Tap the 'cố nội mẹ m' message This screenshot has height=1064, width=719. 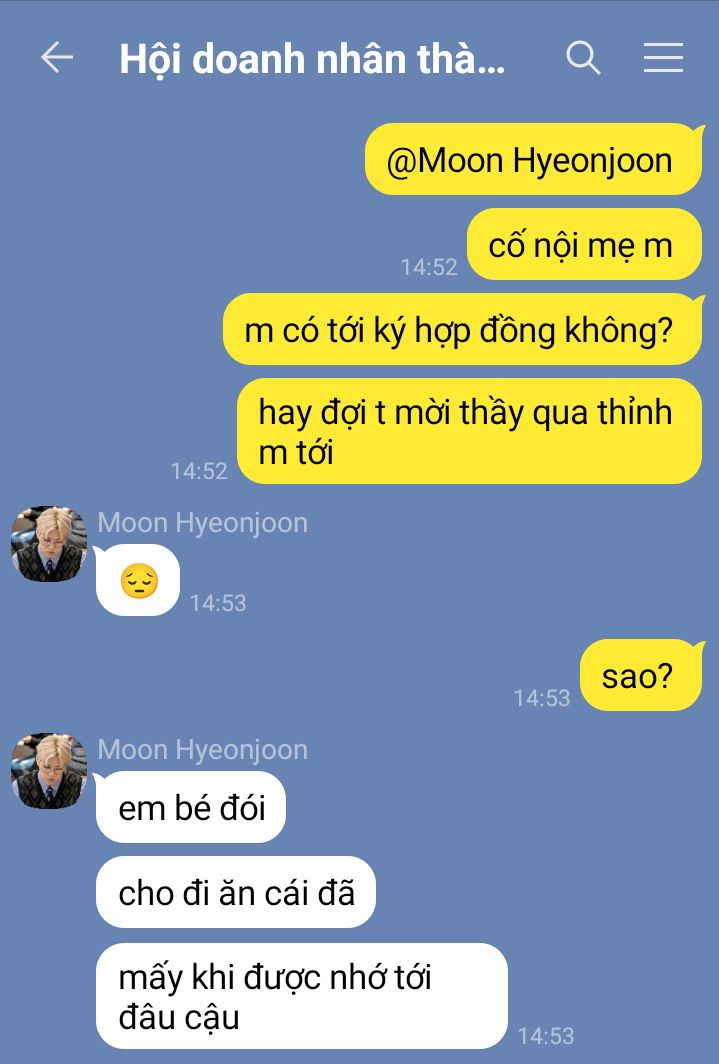584,244
